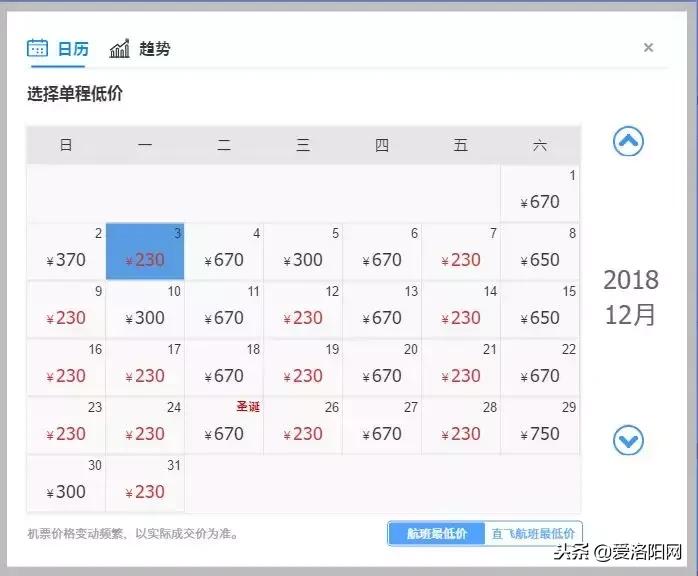Image resolution: width=698 pixels, height=576 pixels.
Task: Open the 日历 calendar tab
Action: [58, 48]
